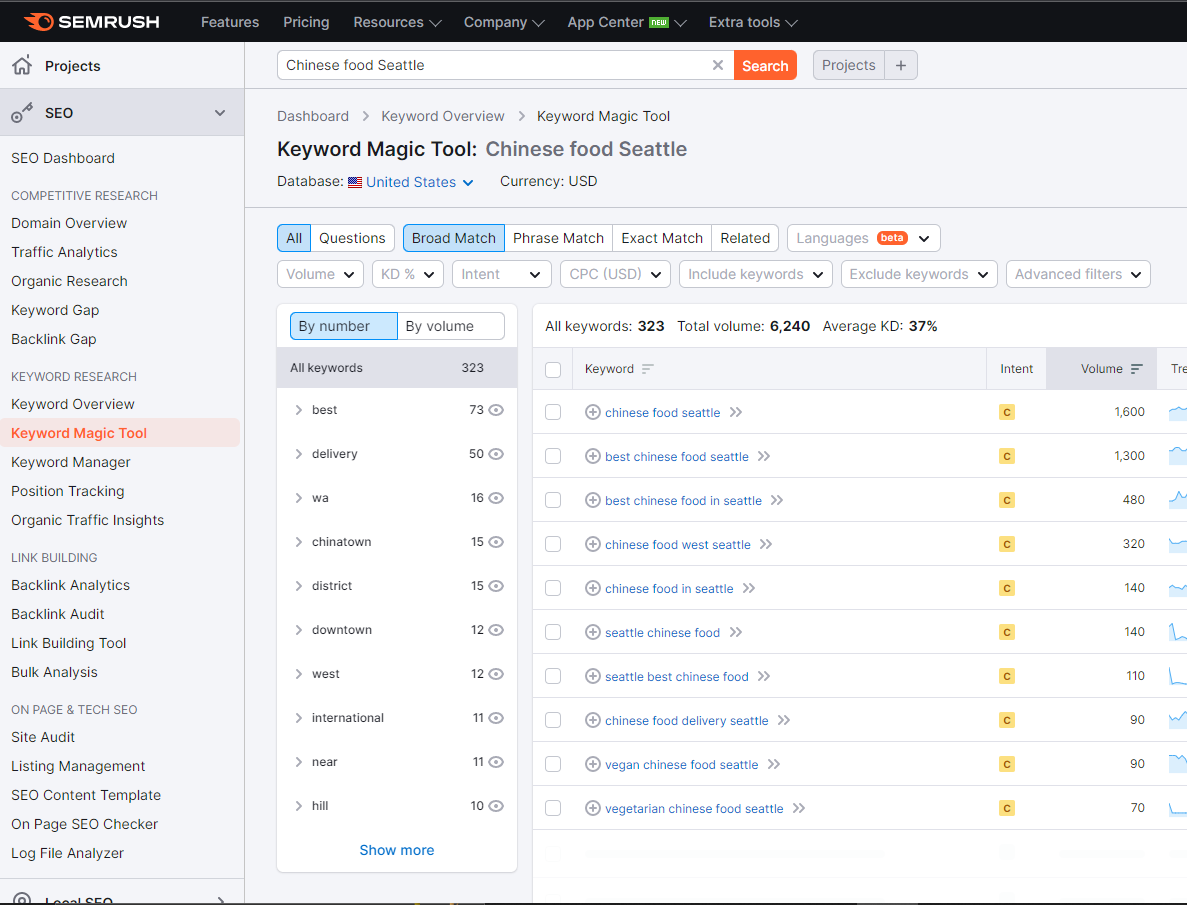Go to Keyword Overview breadcrumb
This screenshot has height=905, width=1187.
pos(442,116)
